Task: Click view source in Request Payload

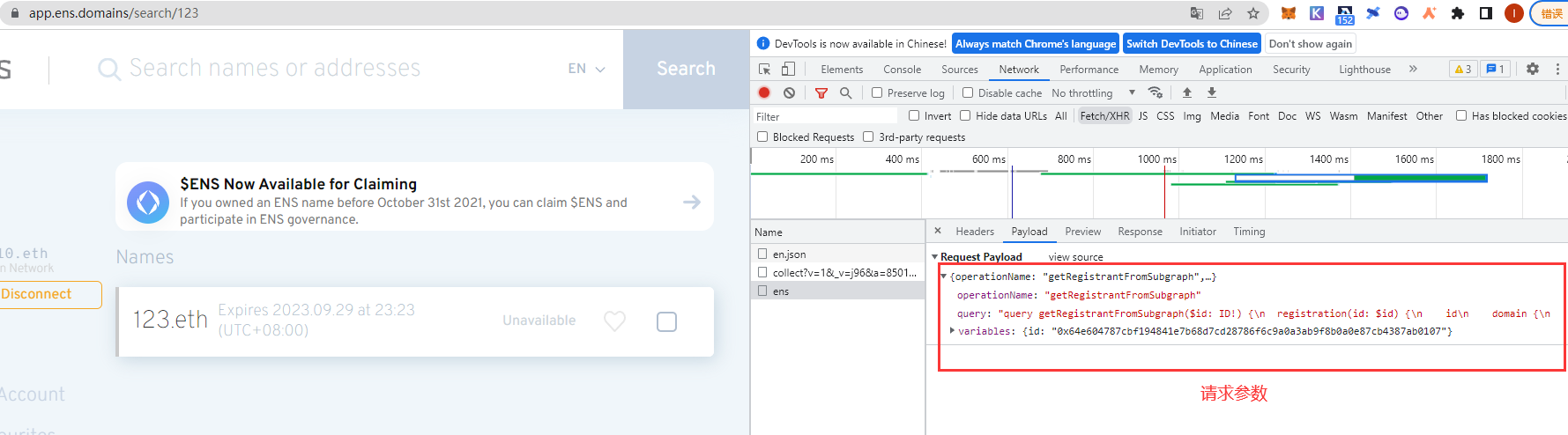Action: click(x=1075, y=257)
